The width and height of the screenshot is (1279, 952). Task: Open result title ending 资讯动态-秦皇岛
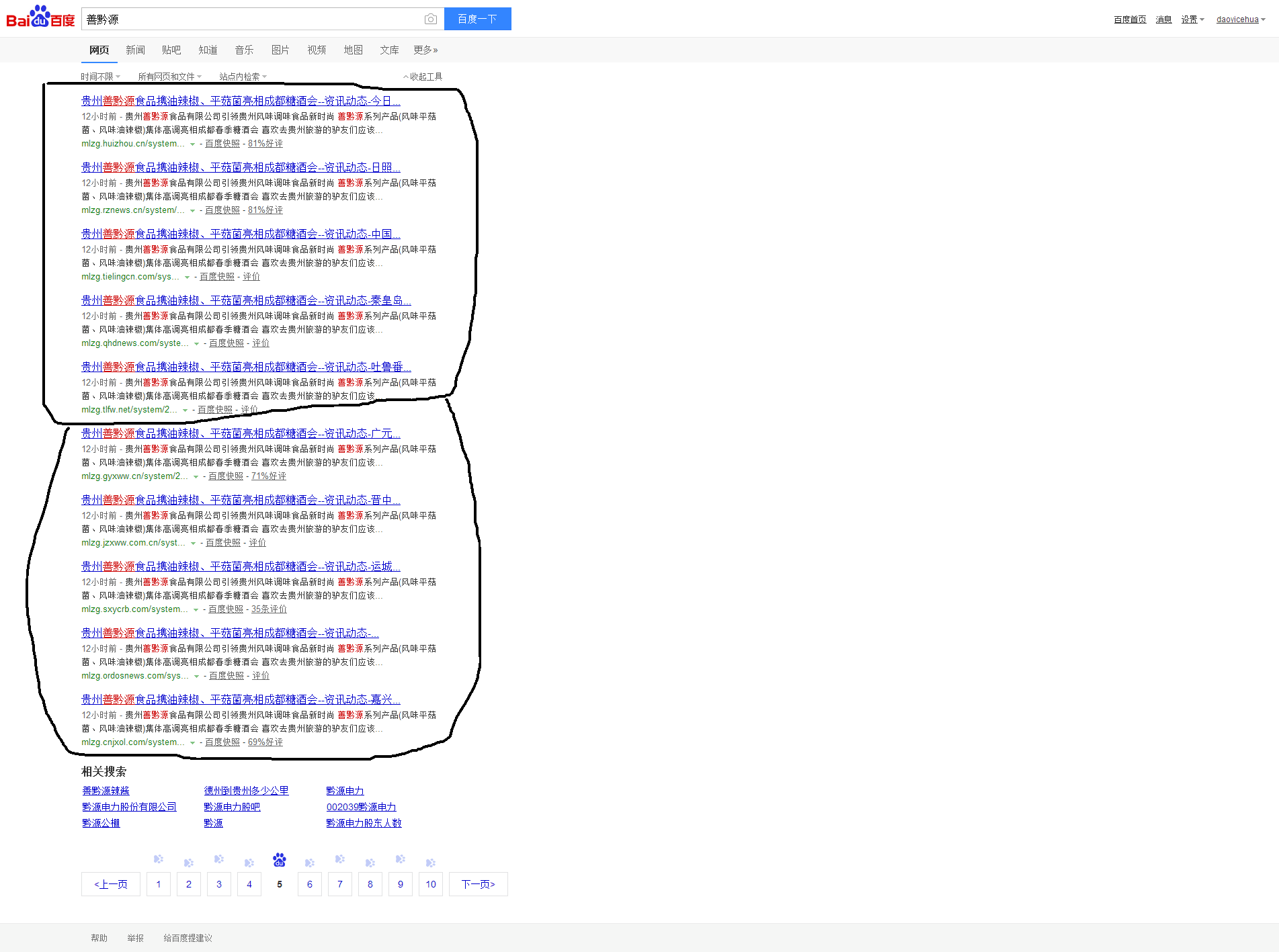[x=246, y=300]
